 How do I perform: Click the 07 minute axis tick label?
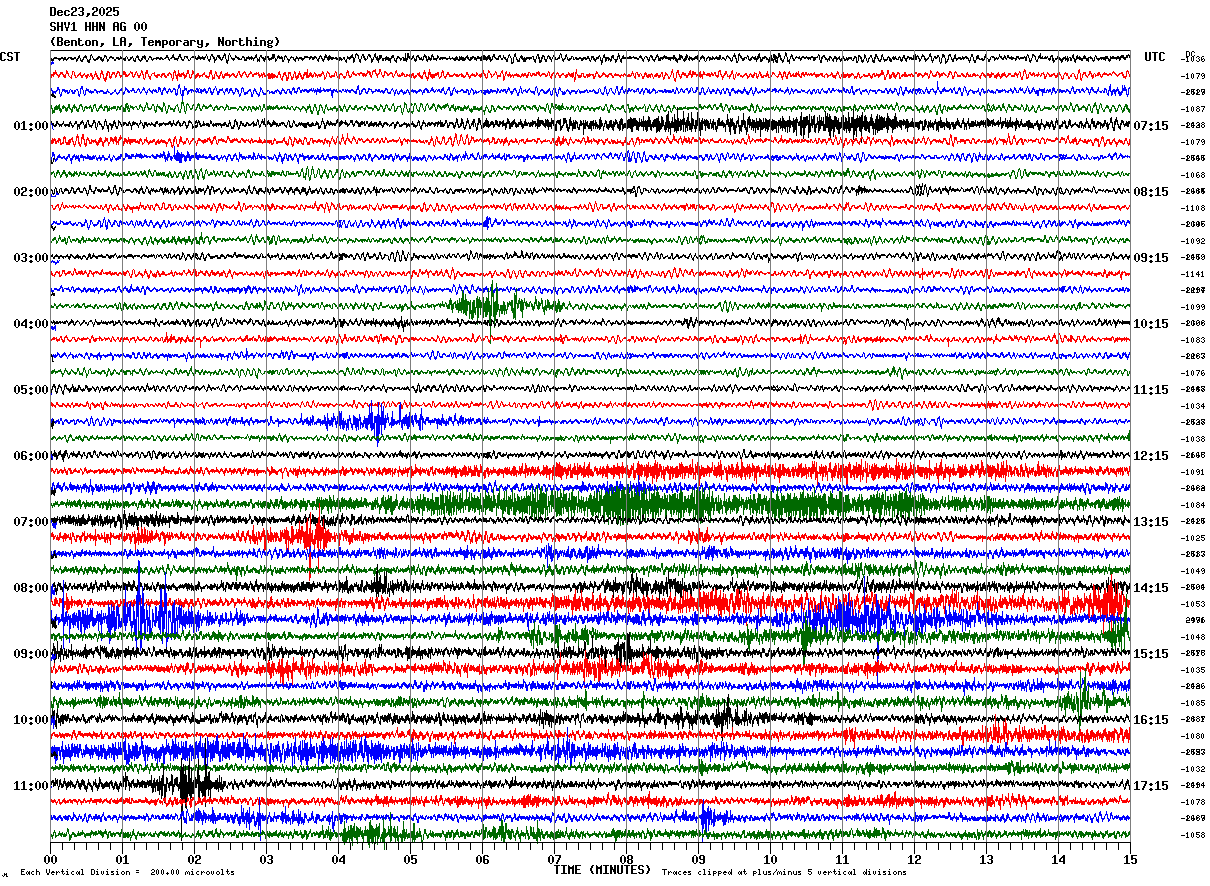click(x=554, y=859)
